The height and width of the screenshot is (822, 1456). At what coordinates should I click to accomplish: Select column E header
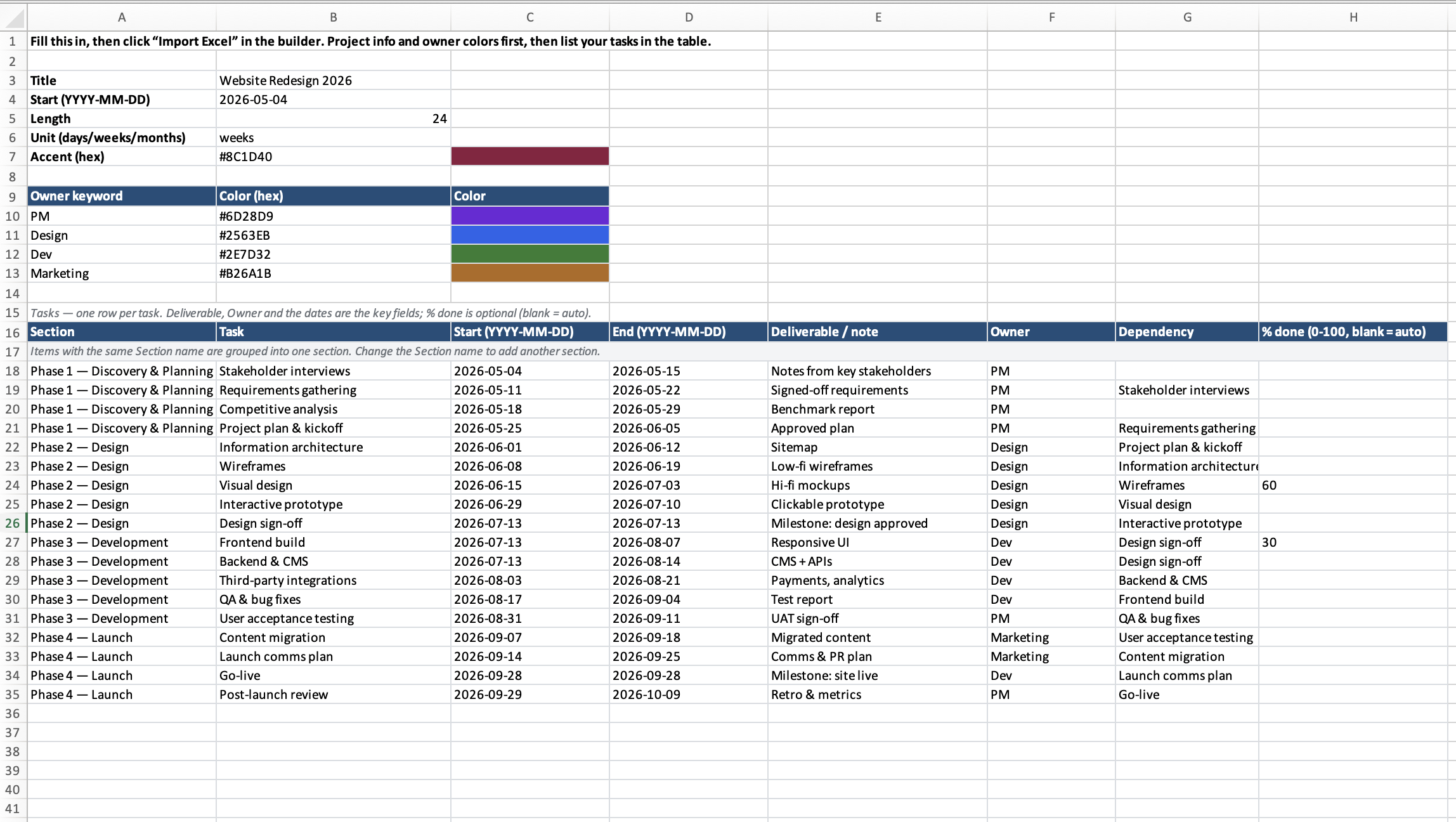point(878,18)
